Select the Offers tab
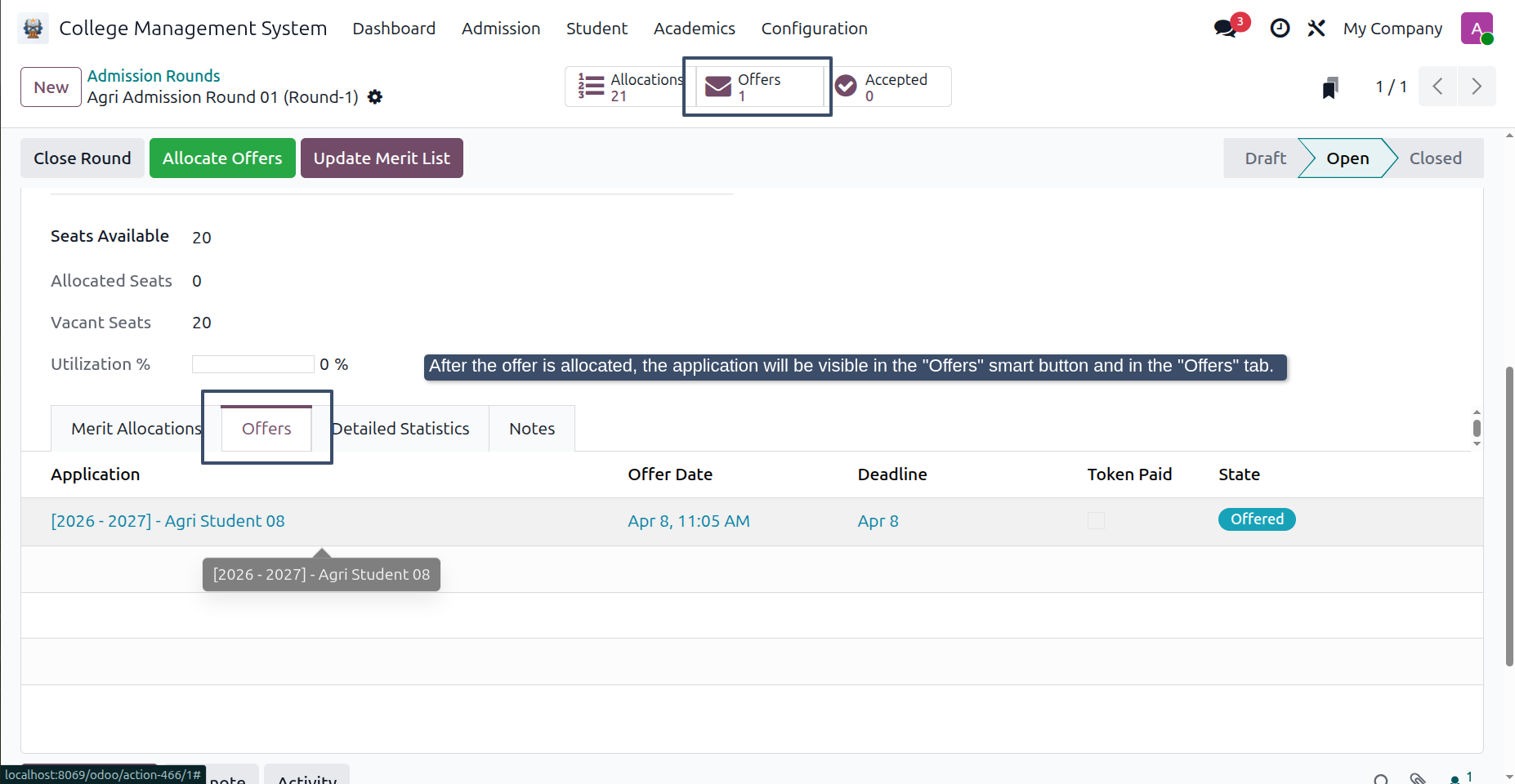 [x=266, y=429]
